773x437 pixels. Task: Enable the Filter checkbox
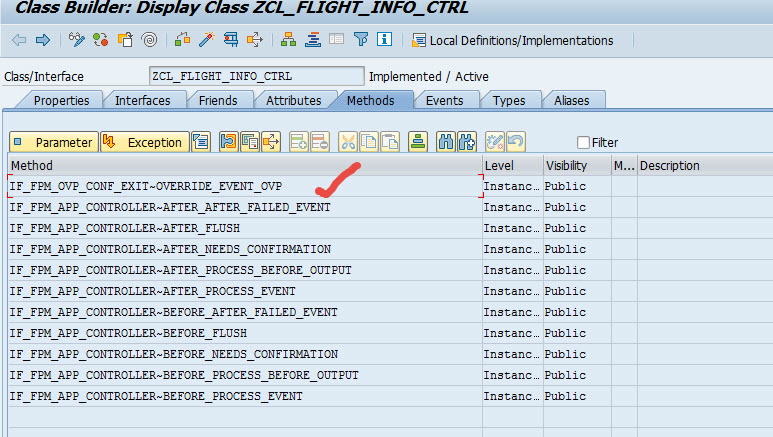pos(583,143)
